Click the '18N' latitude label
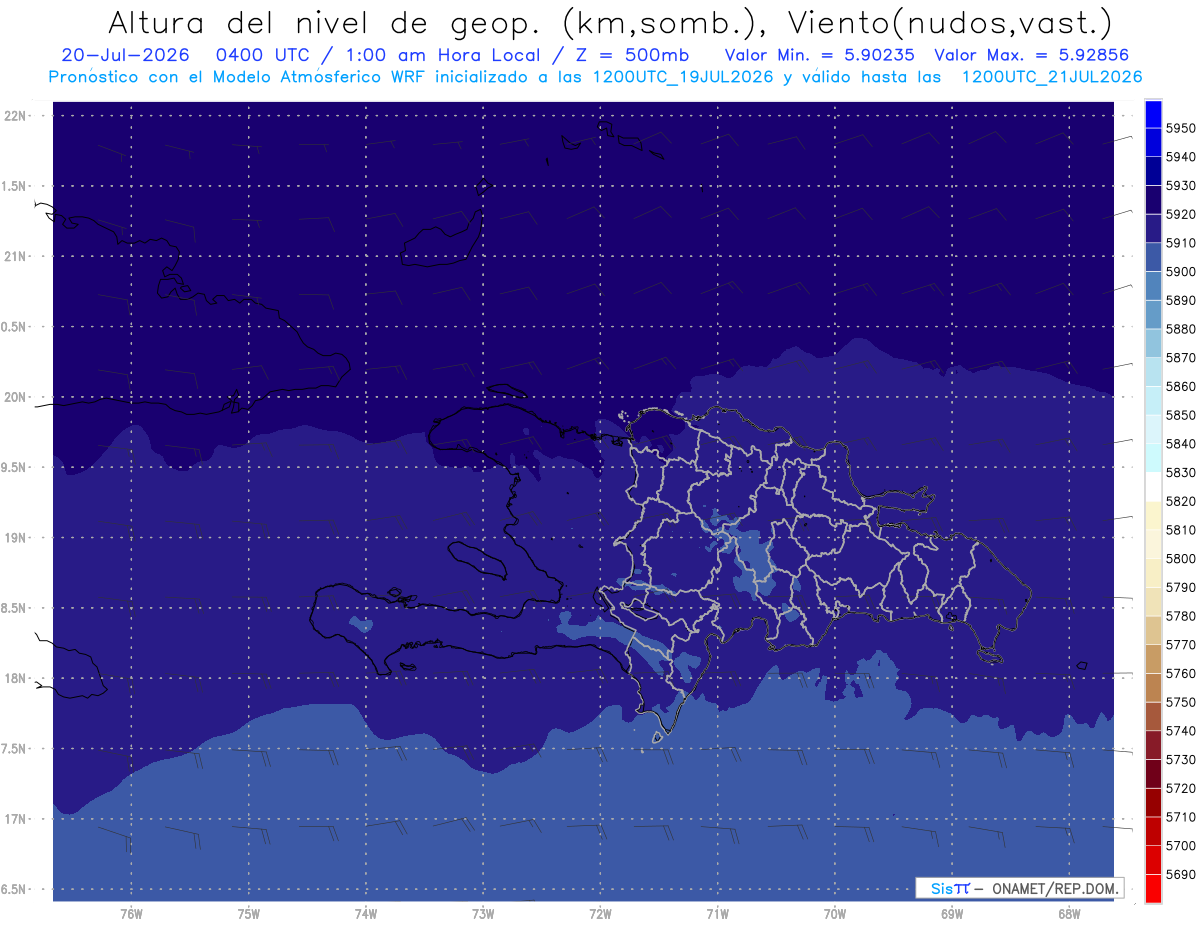Viewport: 1200px width, 927px height. coord(15,678)
